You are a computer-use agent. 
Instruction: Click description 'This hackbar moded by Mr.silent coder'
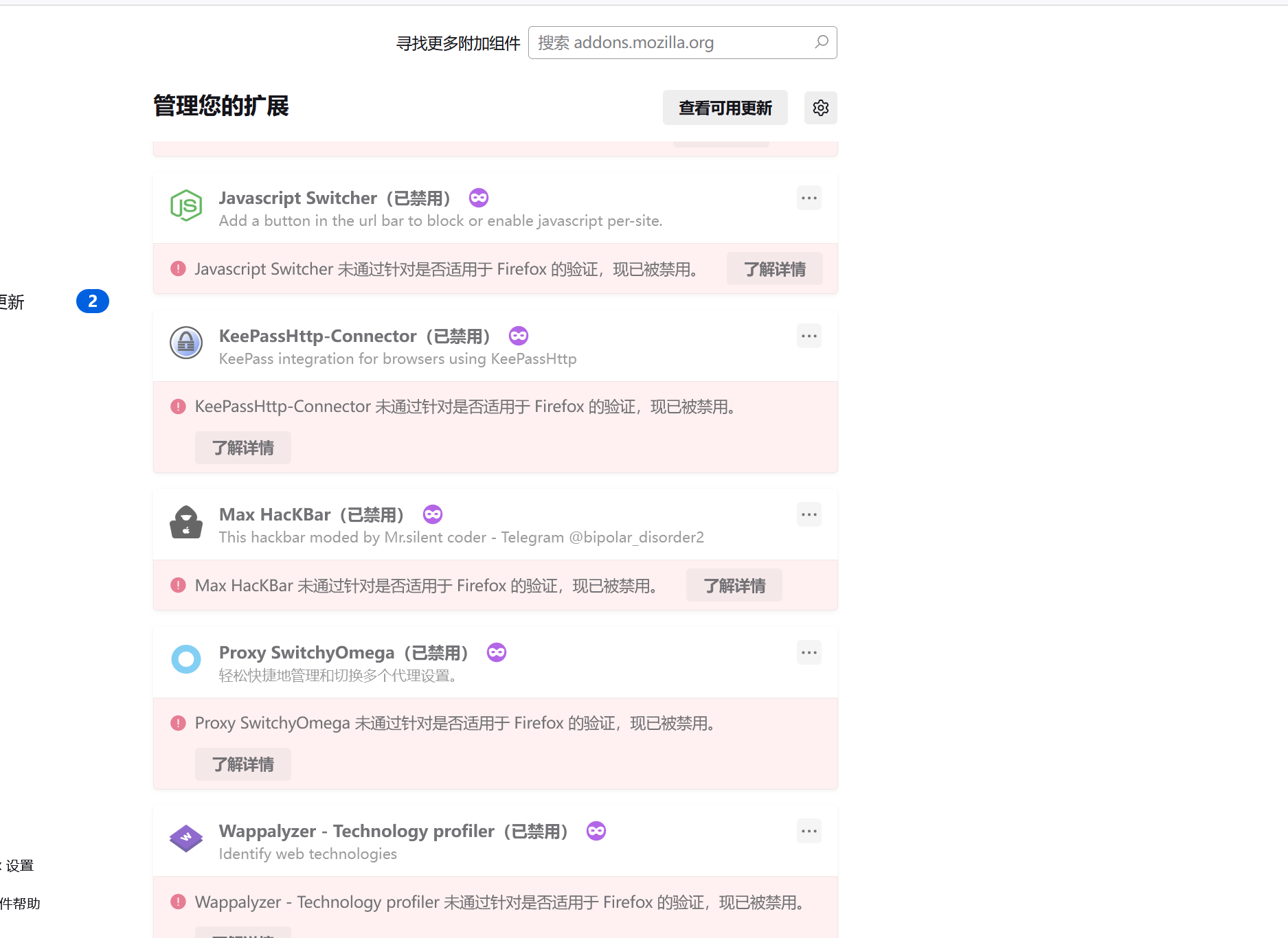tap(462, 537)
